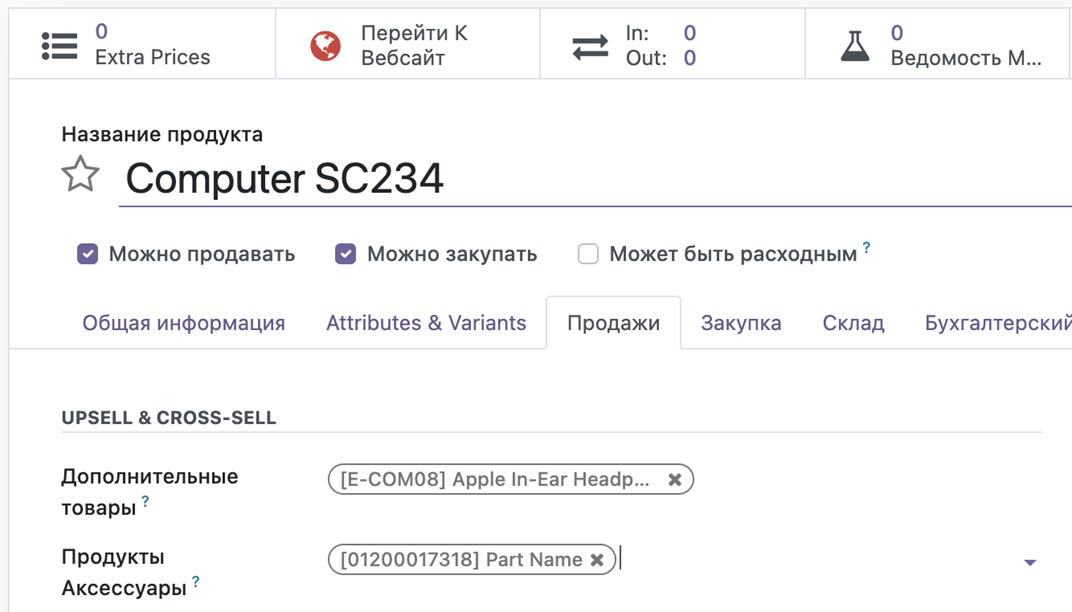Open the E-COM08 Apple In-Ear Headphones tag
Image resolution: width=1072 pixels, height=612 pixels.
click(495, 480)
